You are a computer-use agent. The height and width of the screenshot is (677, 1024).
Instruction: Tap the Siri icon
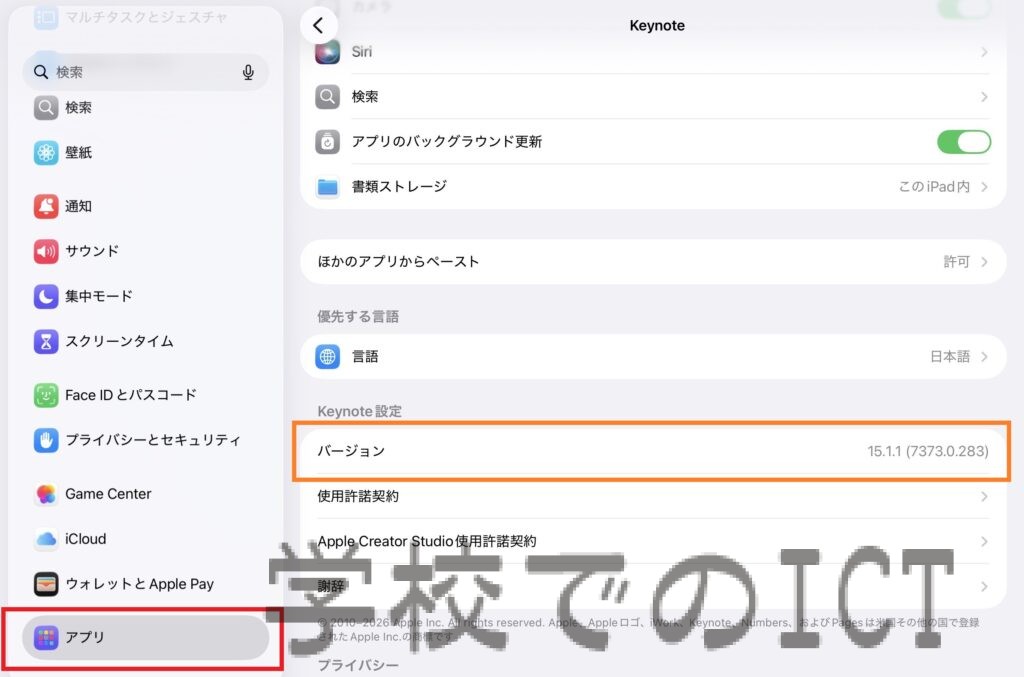(x=328, y=52)
